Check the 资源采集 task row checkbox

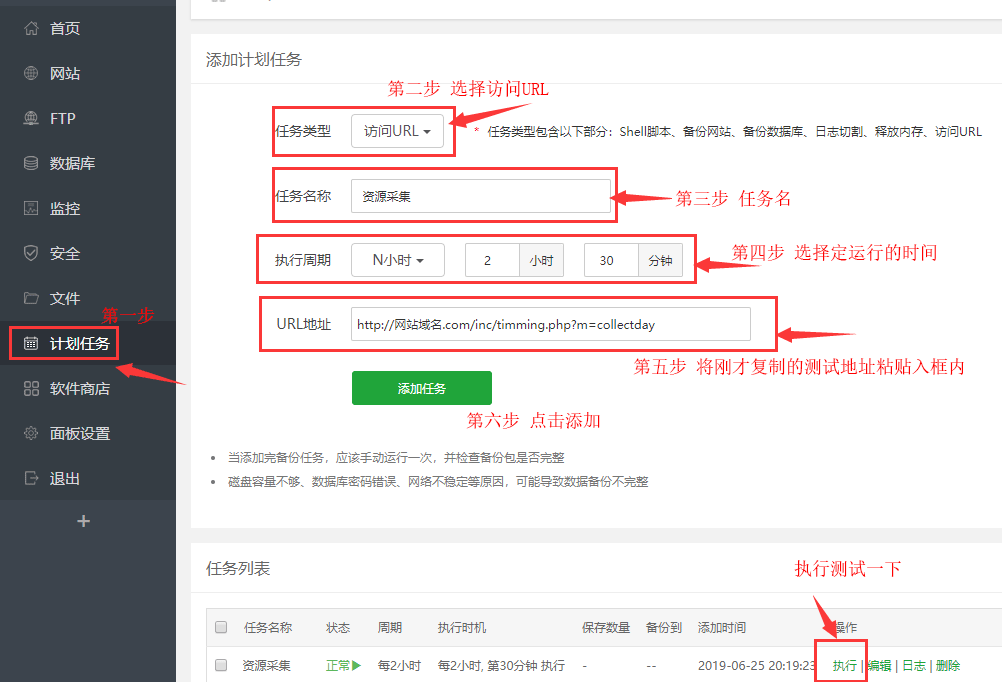221,665
